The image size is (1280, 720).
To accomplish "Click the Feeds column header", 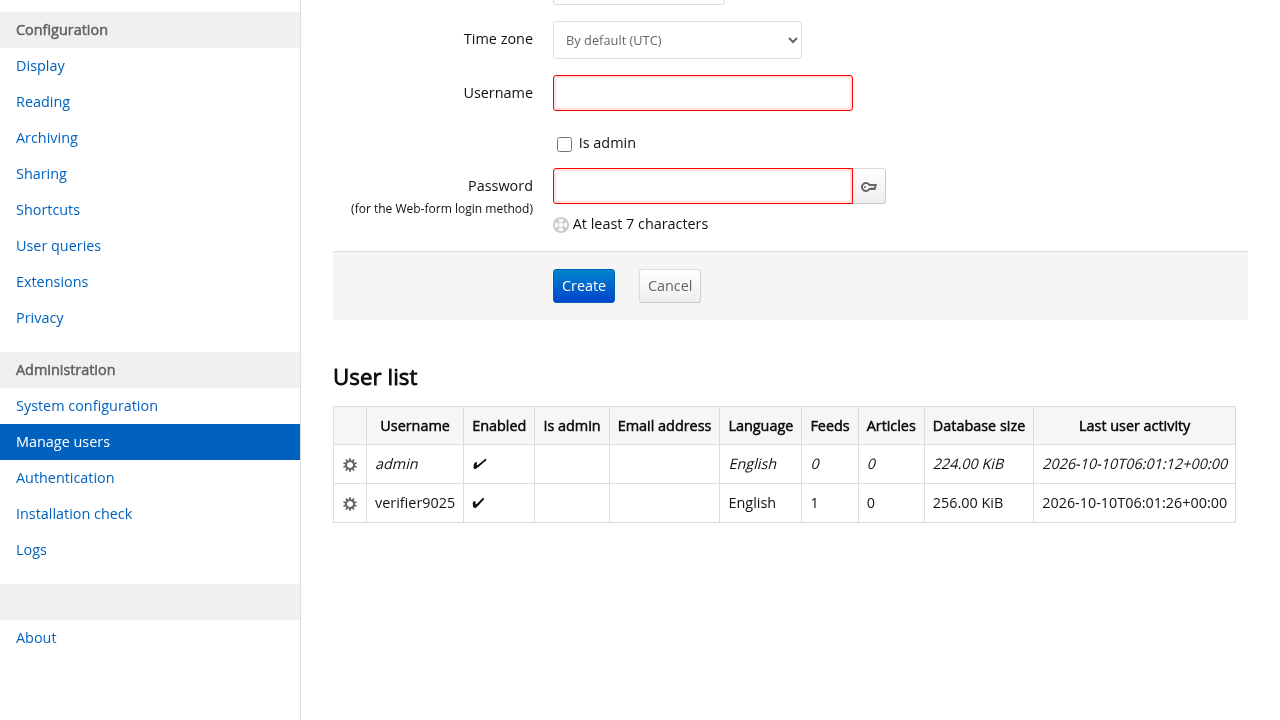I will tap(830, 426).
